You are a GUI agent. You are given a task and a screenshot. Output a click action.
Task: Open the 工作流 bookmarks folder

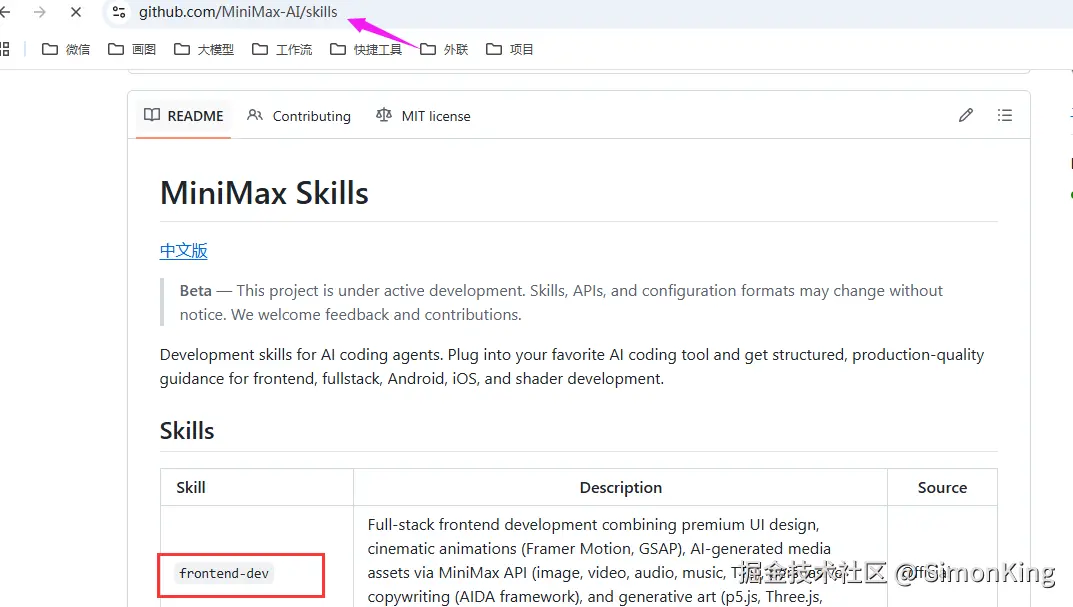[x=282, y=49]
